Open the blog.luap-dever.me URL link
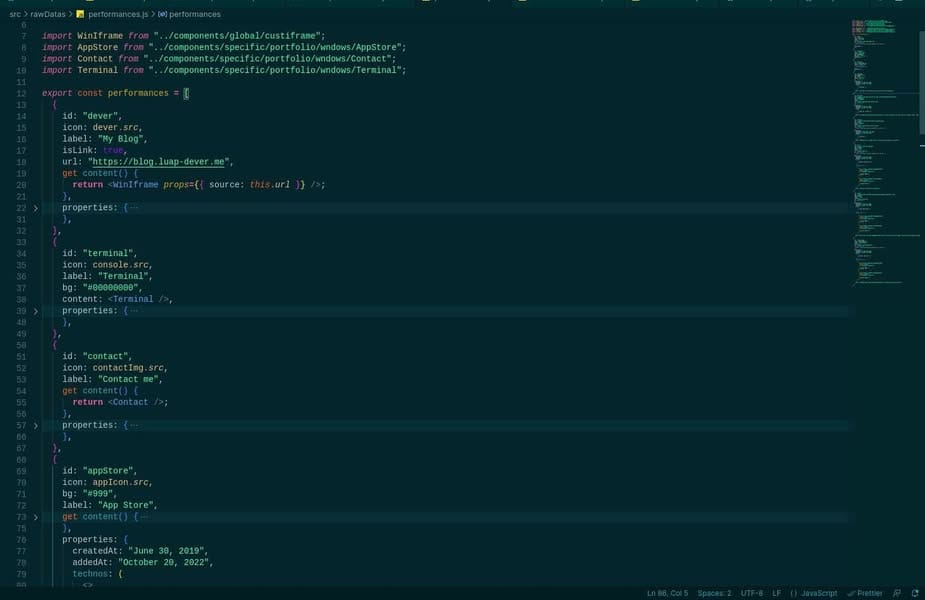The width and height of the screenshot is (925, 600). click(159, 162)
